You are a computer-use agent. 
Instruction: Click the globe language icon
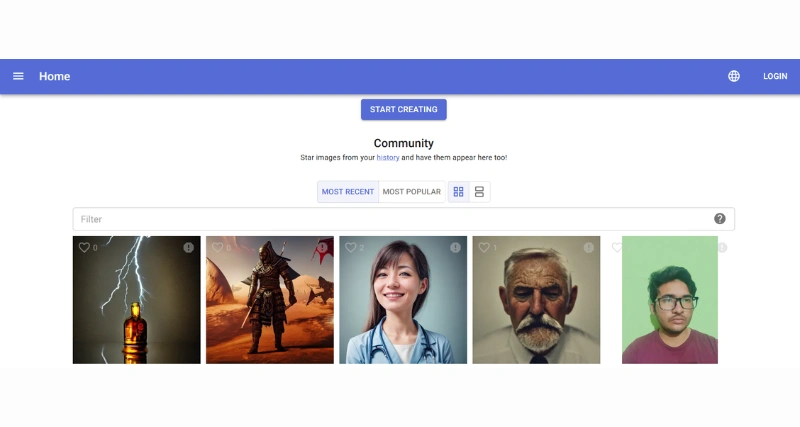click(x=734, y=76)
